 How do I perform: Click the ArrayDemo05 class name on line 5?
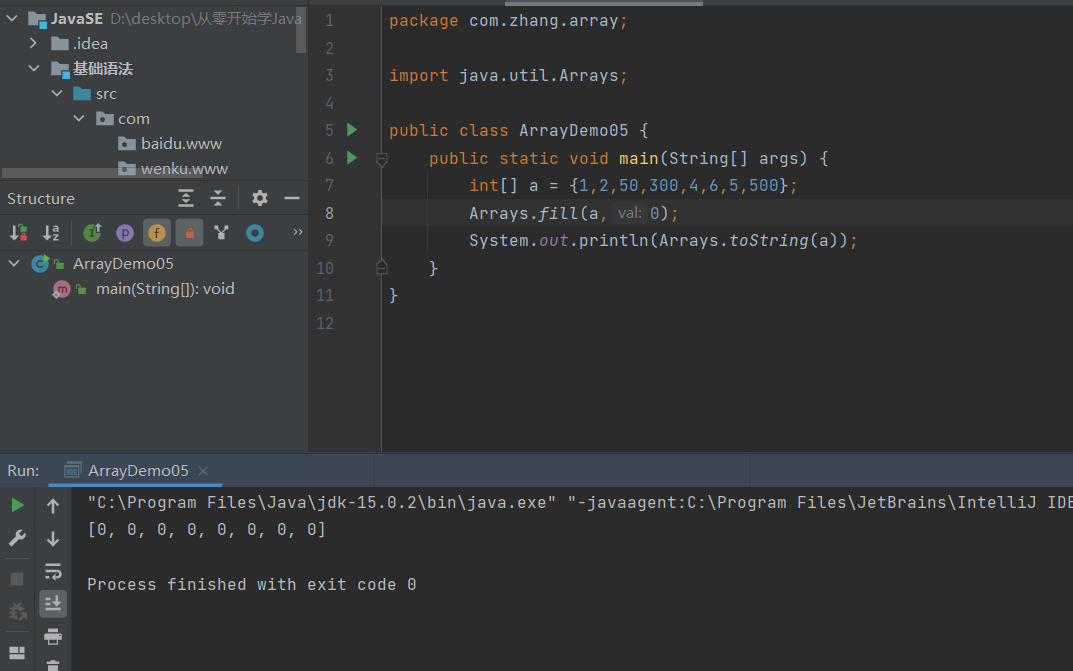(x=573, y=130)
